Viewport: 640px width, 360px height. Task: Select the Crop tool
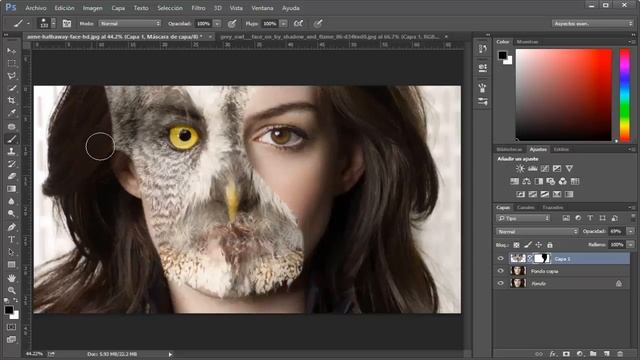tap(11, 100)
